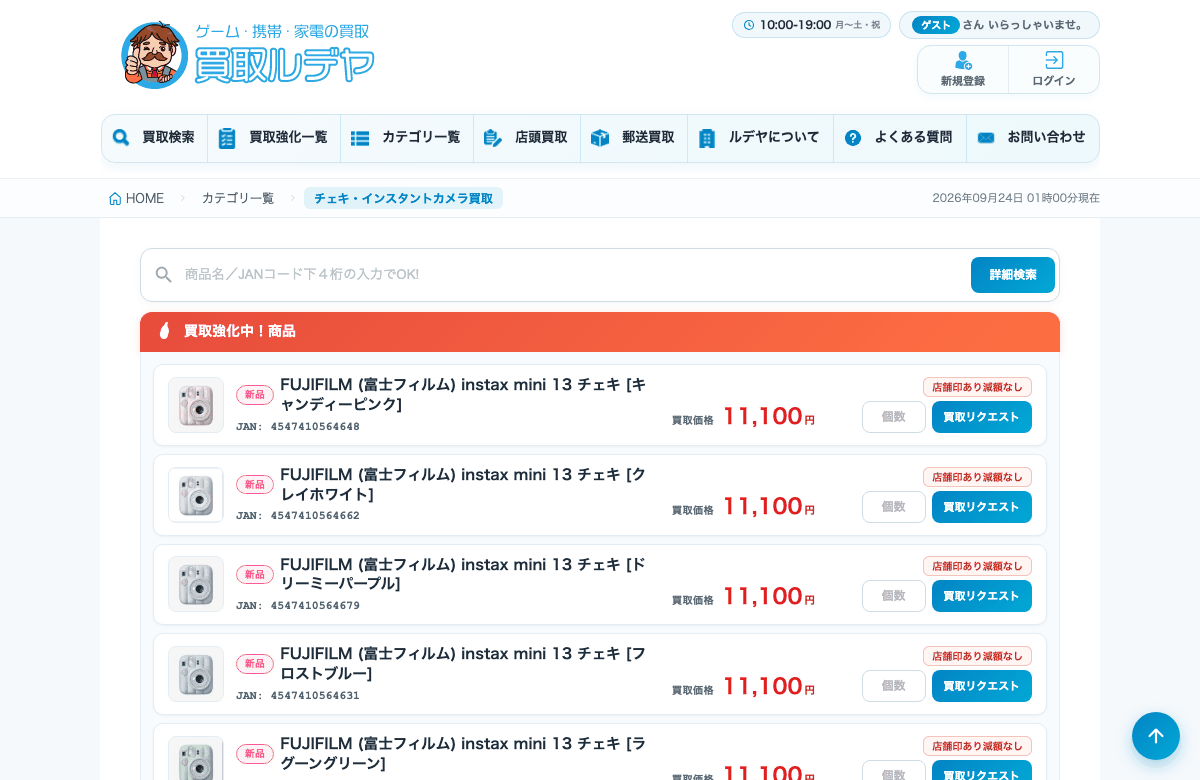Click the clock icon beside 10:00-19:00
Image resolution: width=1200 pixels, height=780 pixels.
tap(749, 25)
